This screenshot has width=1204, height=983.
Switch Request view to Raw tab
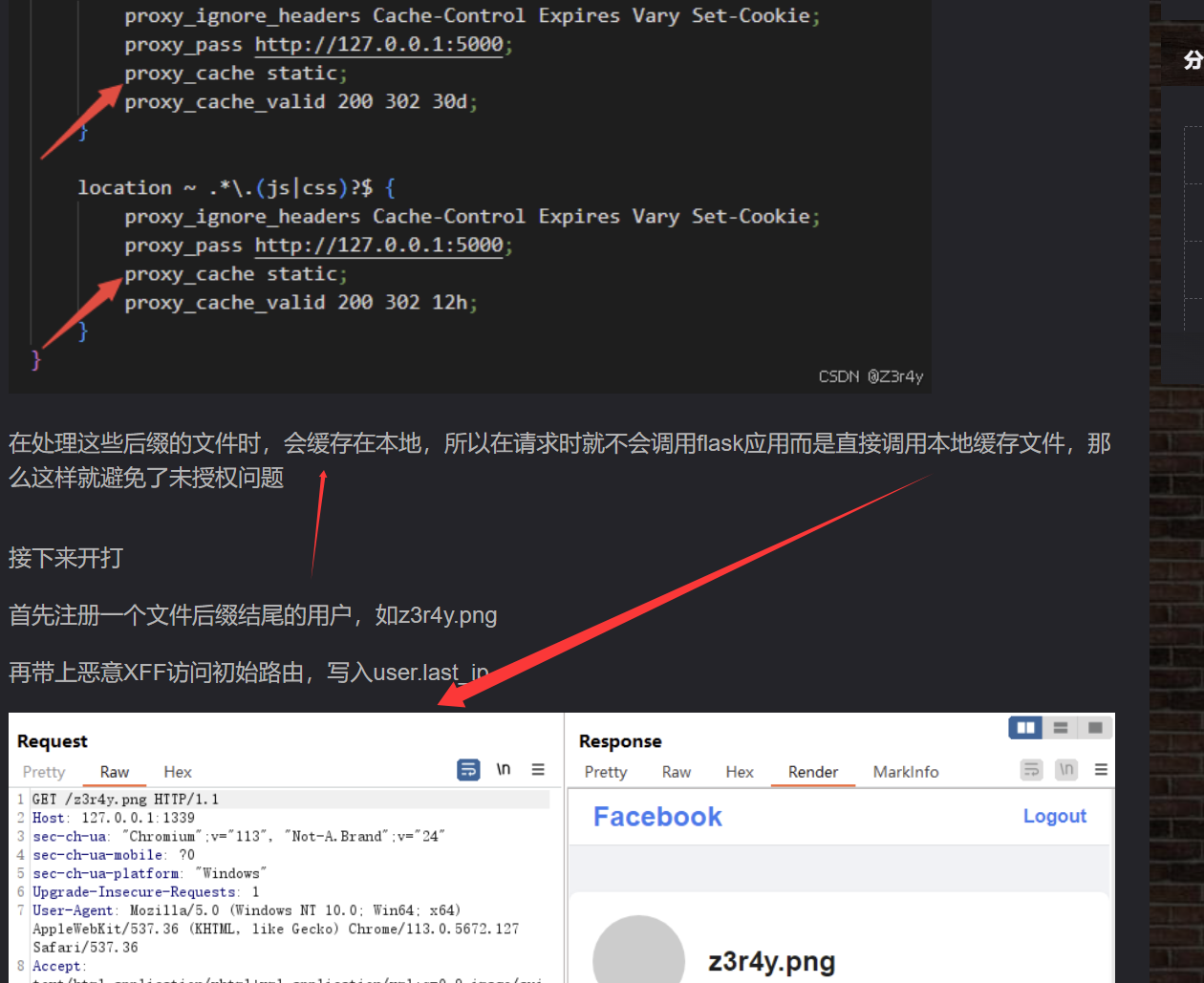(115, 772)
